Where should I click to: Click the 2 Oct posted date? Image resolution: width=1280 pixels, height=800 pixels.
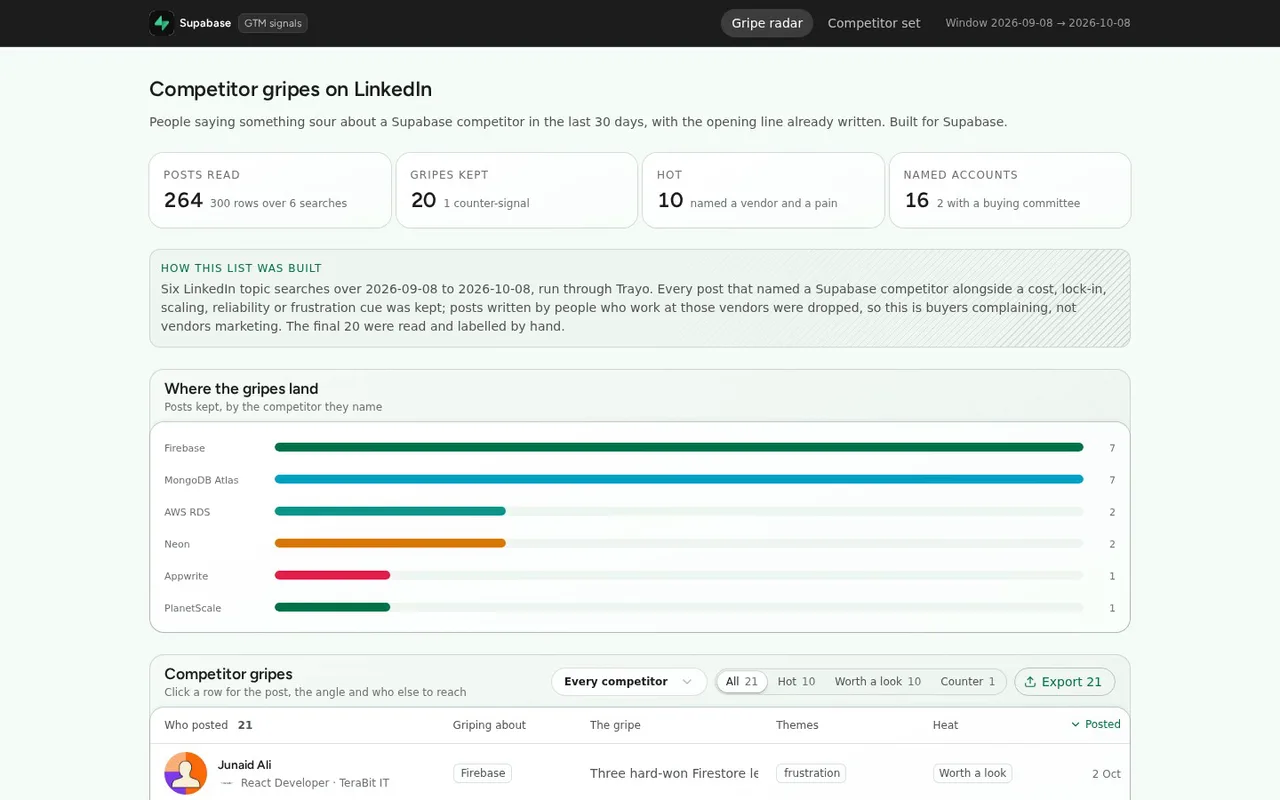point(1106,774)
